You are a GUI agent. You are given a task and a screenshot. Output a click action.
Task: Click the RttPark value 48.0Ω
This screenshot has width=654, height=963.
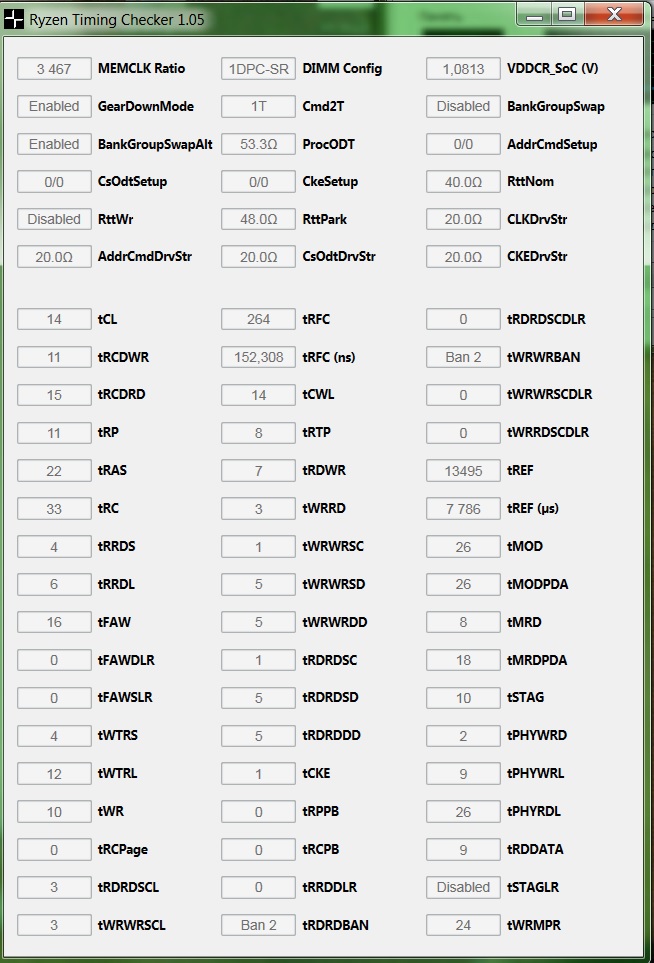259,219
